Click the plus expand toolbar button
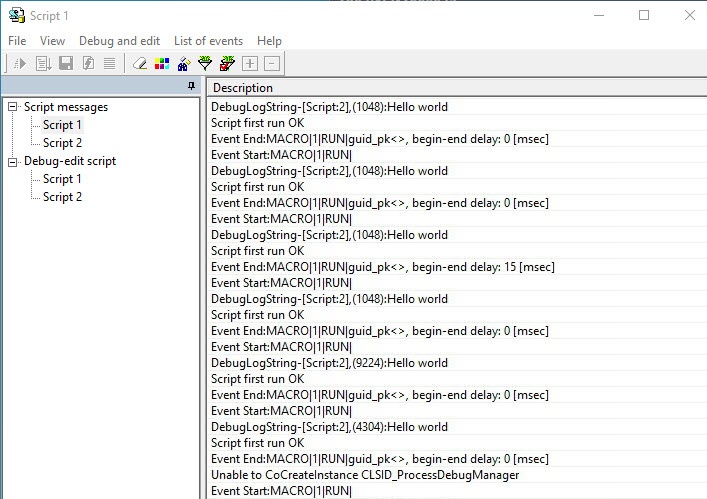 point(250,64)
